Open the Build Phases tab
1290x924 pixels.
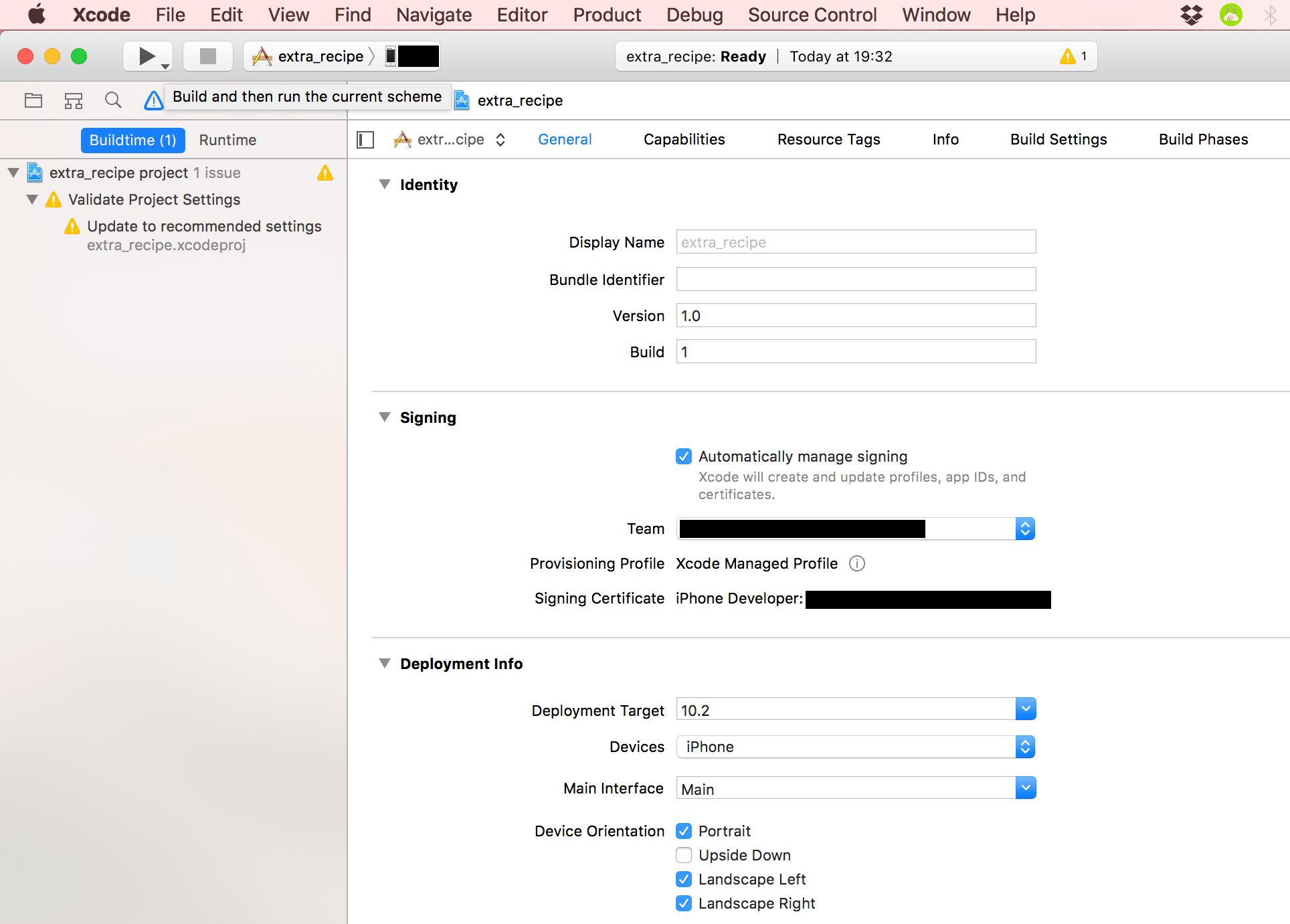pyautogui.click(x=1203, y=139)
